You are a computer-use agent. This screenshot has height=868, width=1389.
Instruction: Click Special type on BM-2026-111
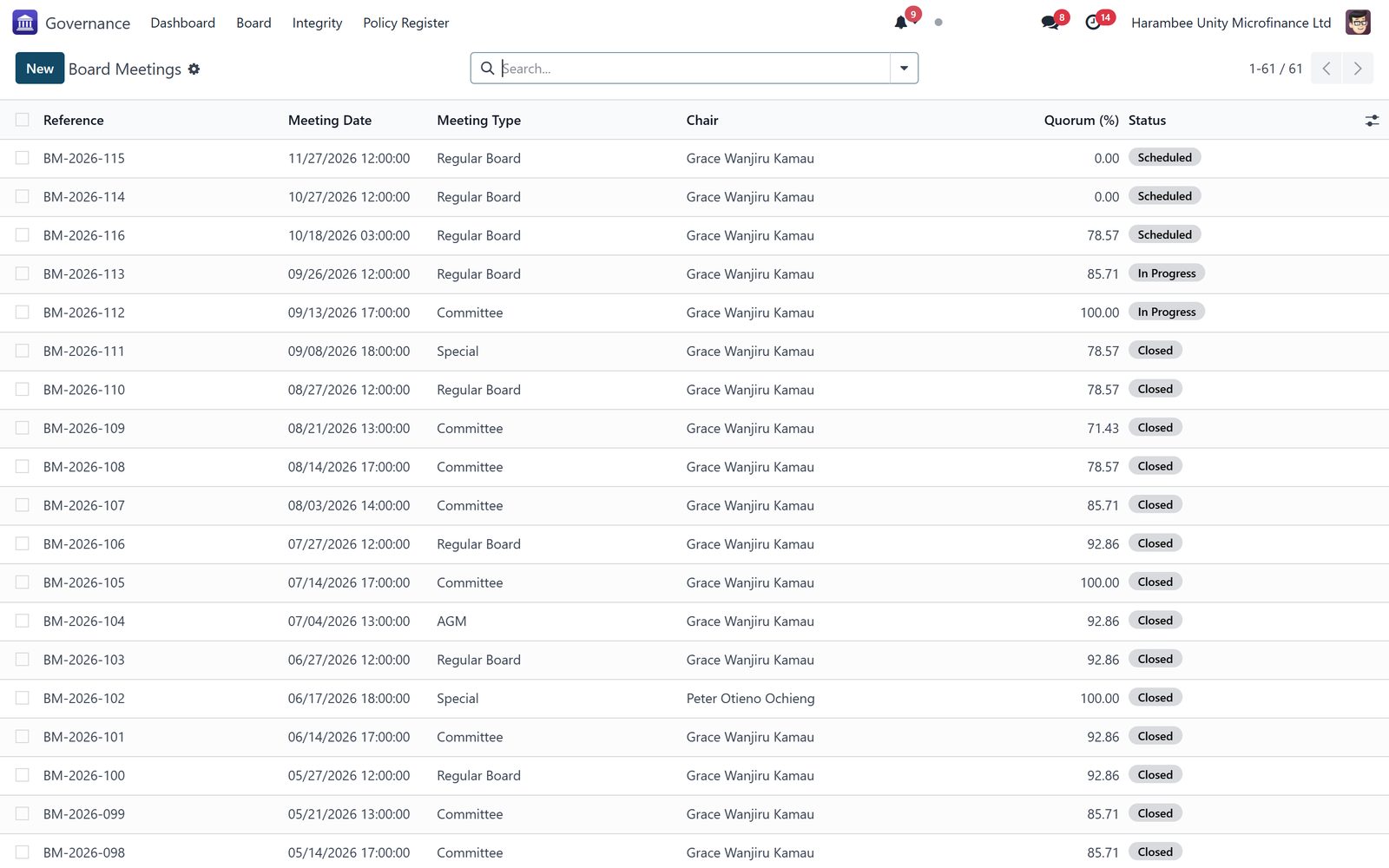458,352
